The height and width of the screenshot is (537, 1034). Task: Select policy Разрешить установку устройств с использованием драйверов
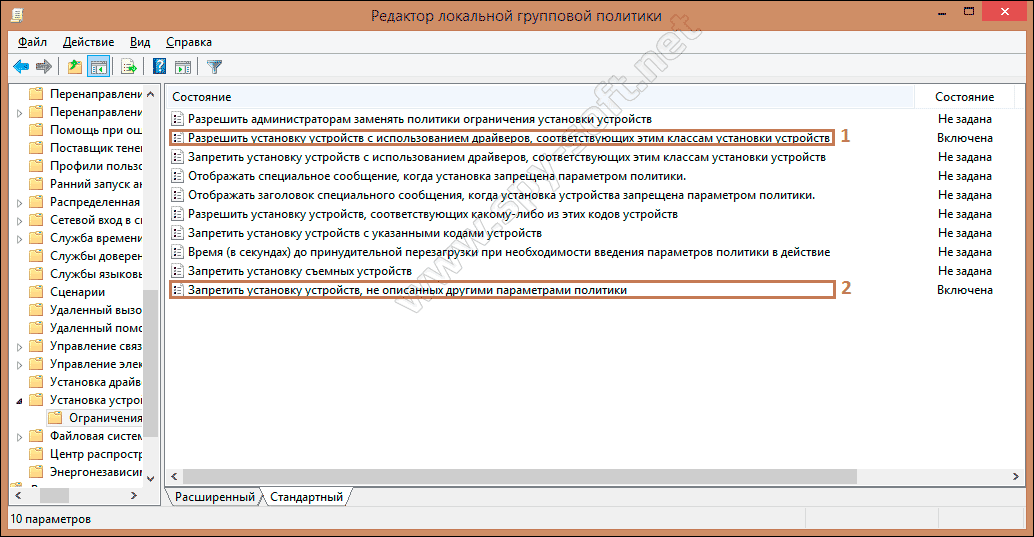(508, 138)
